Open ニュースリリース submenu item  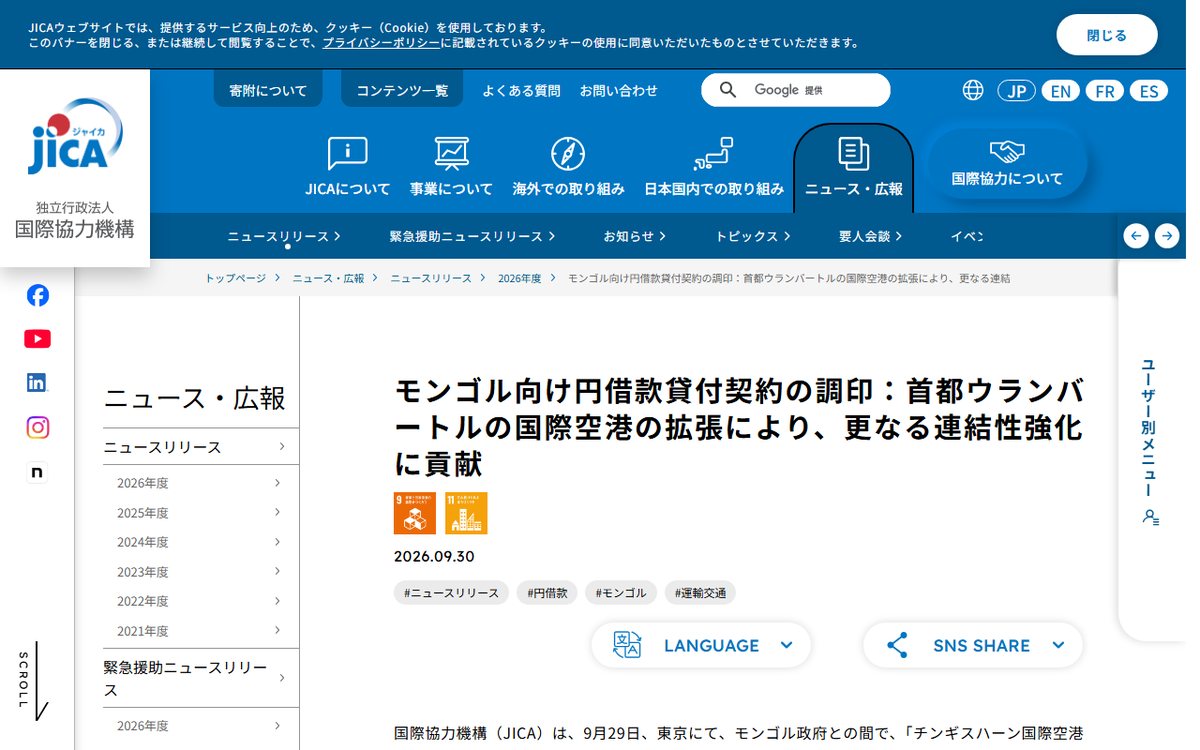pos(284,236)
